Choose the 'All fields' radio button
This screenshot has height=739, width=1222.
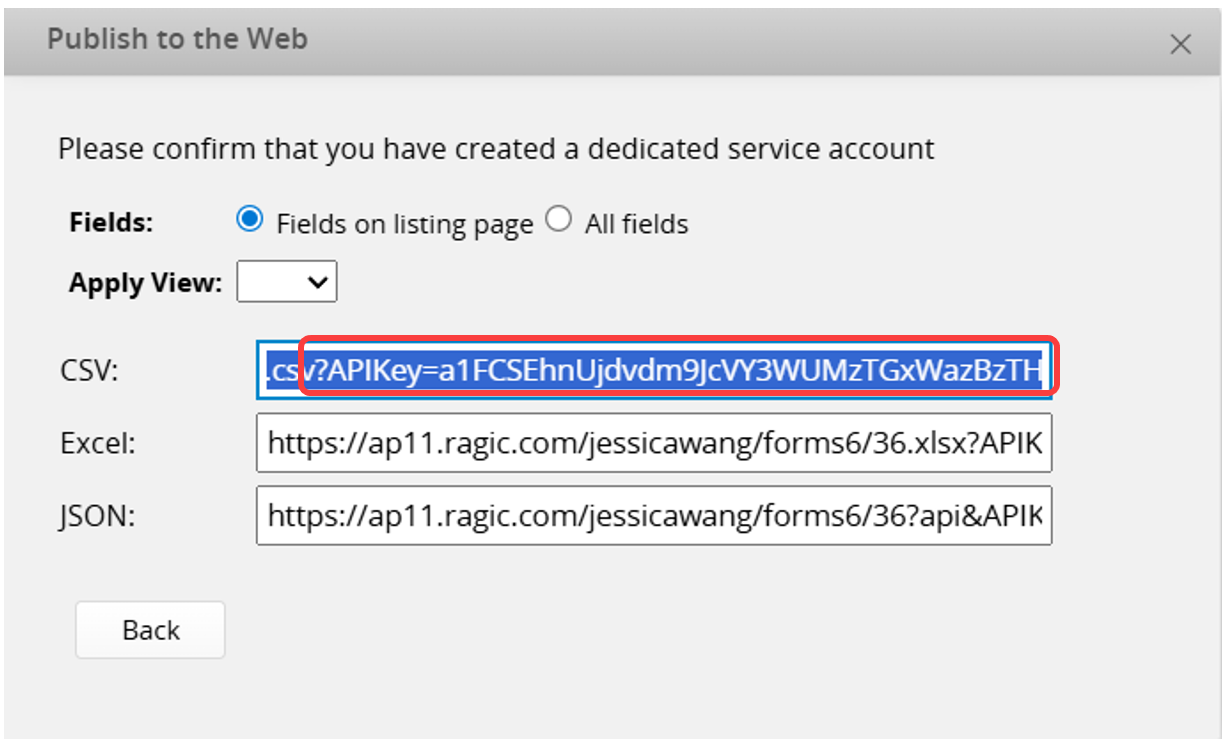click(558, 220)
